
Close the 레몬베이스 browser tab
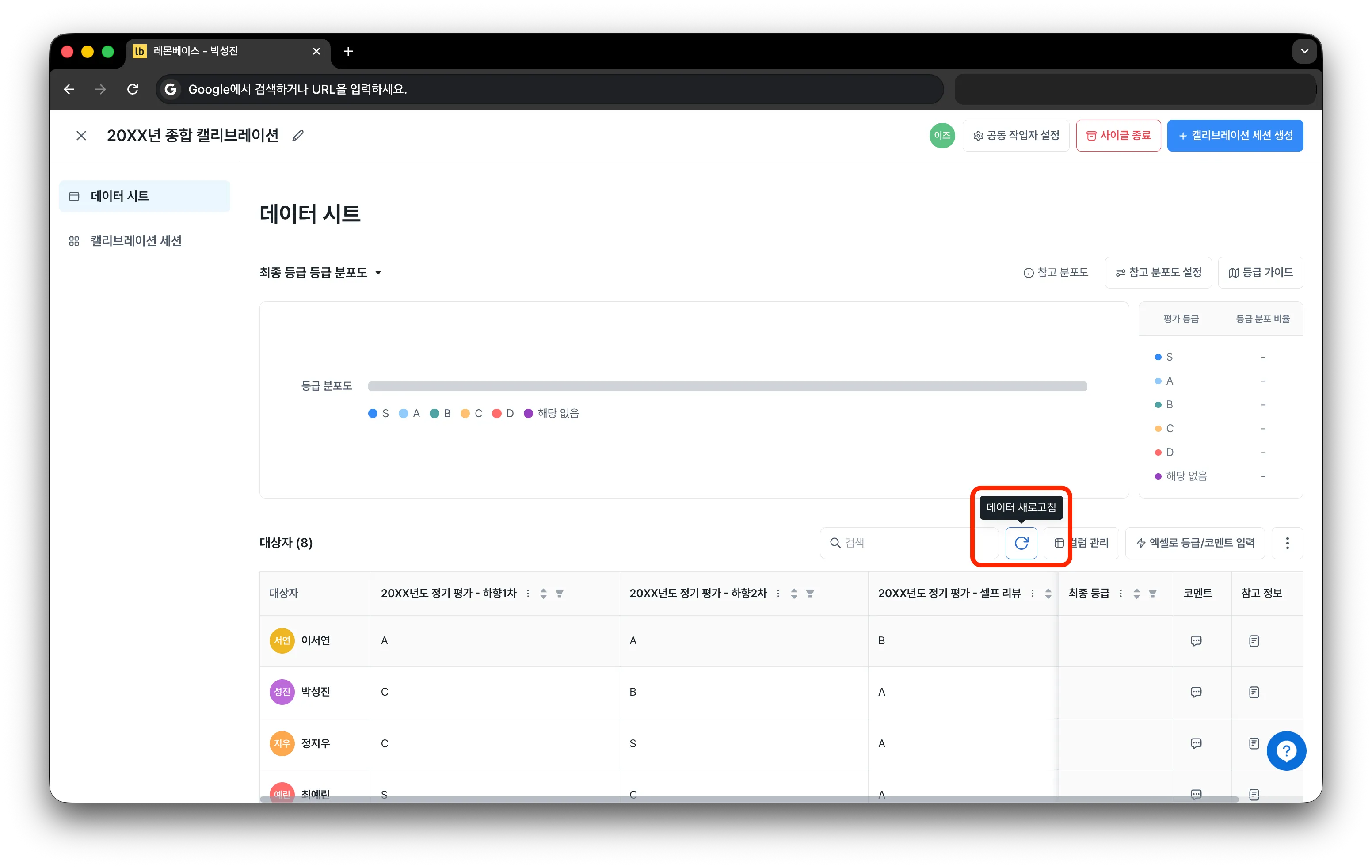point(316,52)
